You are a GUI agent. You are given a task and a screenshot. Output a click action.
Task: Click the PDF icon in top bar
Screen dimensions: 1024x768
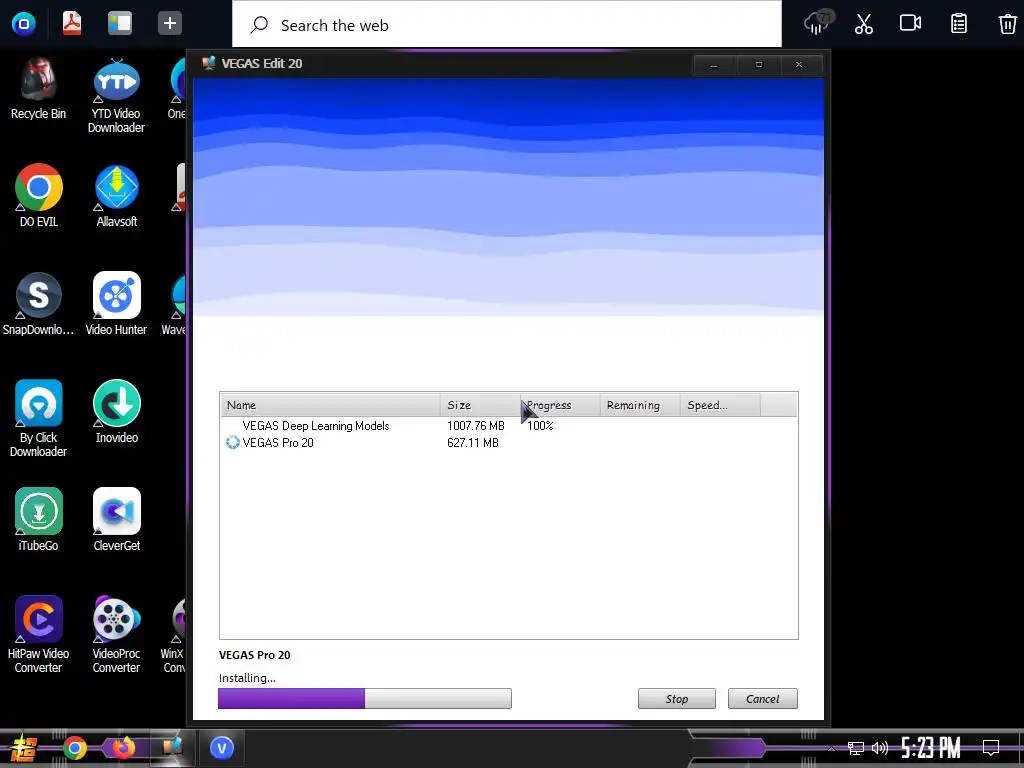72,24
